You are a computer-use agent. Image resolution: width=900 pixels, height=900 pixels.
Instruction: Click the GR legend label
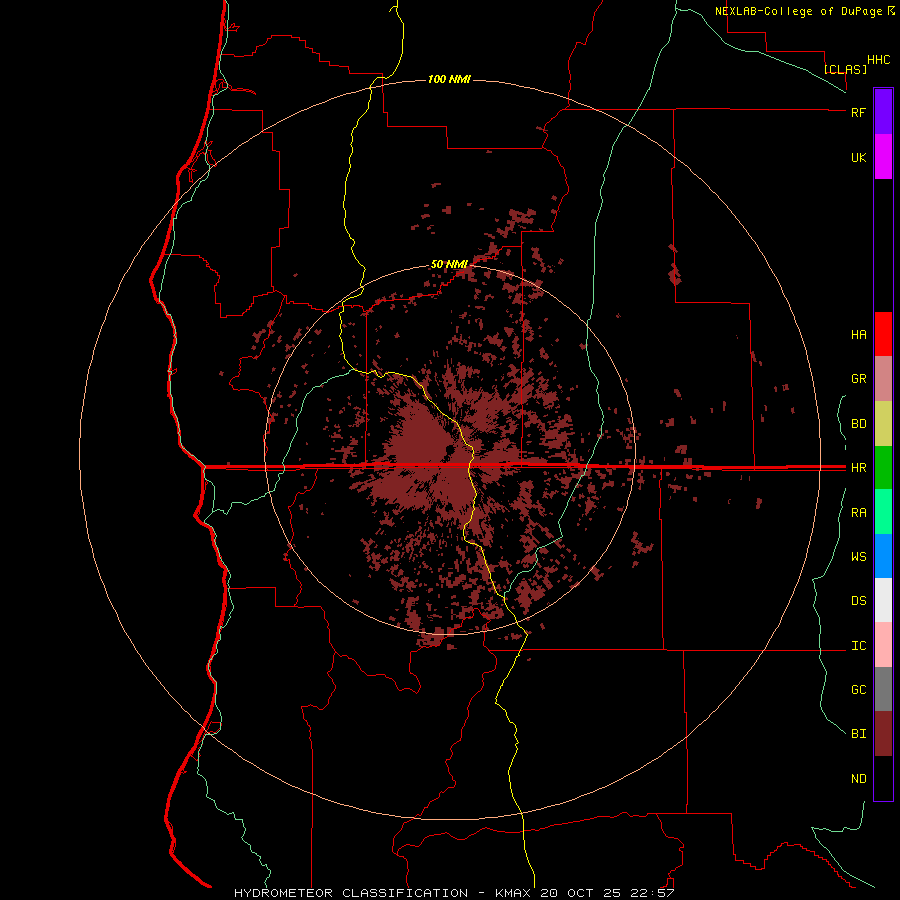point(858,379)
